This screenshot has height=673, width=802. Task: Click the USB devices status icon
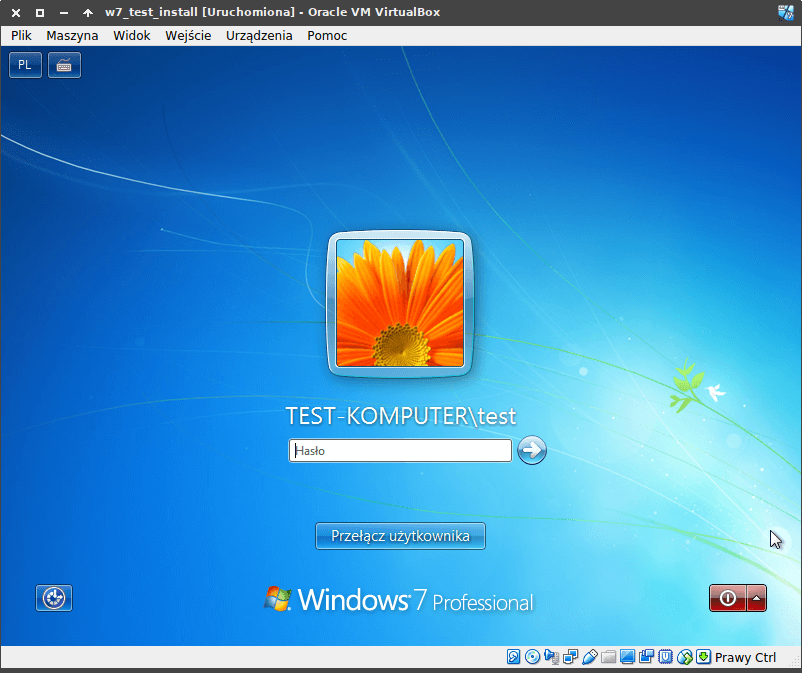(589, 657)
